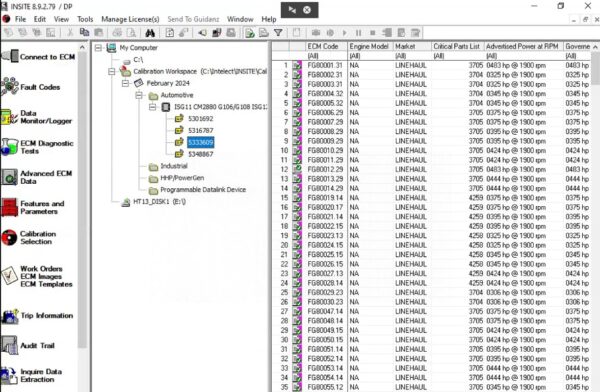
Task: Select ECM code FG80019.14 cell
Action: click(x=326, y=198)
